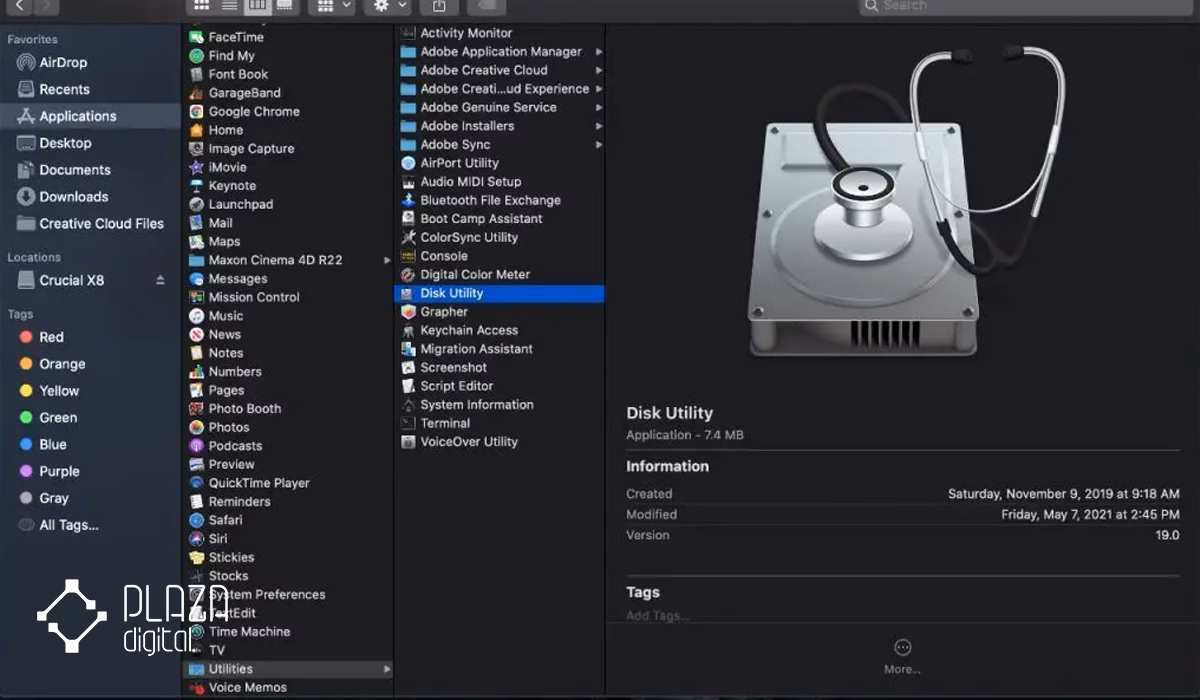The image size is (1200, 700).
Task: Select the Utilities folder row
Action: (288, 669)
